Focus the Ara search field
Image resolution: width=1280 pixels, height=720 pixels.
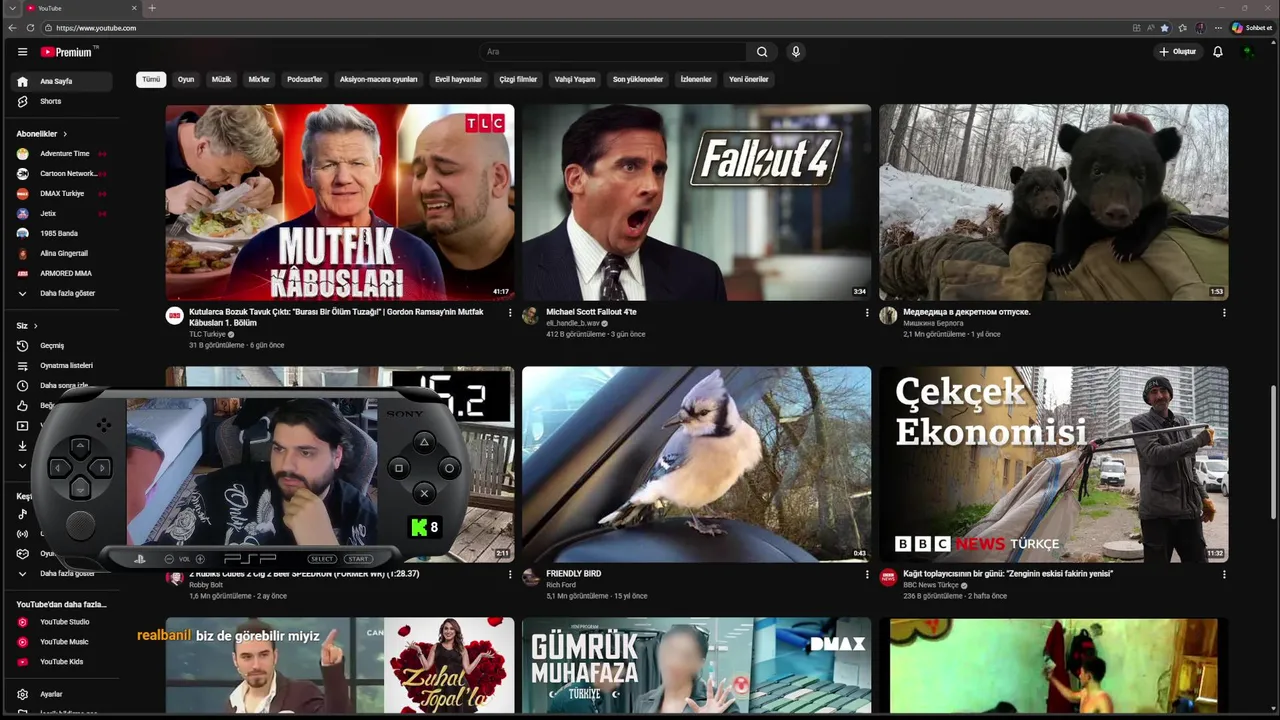coord(613,52)
